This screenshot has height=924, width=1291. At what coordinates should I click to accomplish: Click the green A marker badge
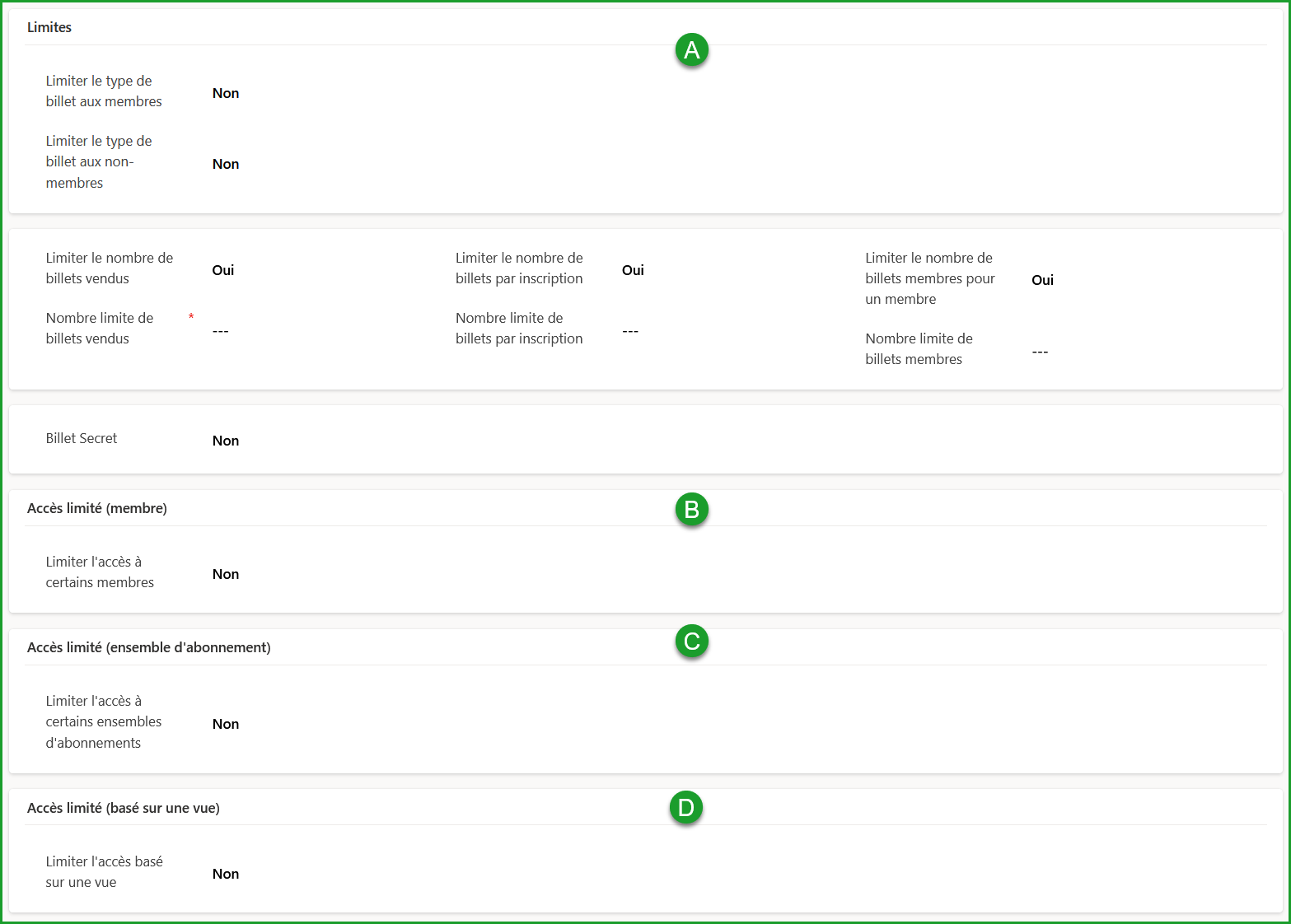tap(691, 50)
